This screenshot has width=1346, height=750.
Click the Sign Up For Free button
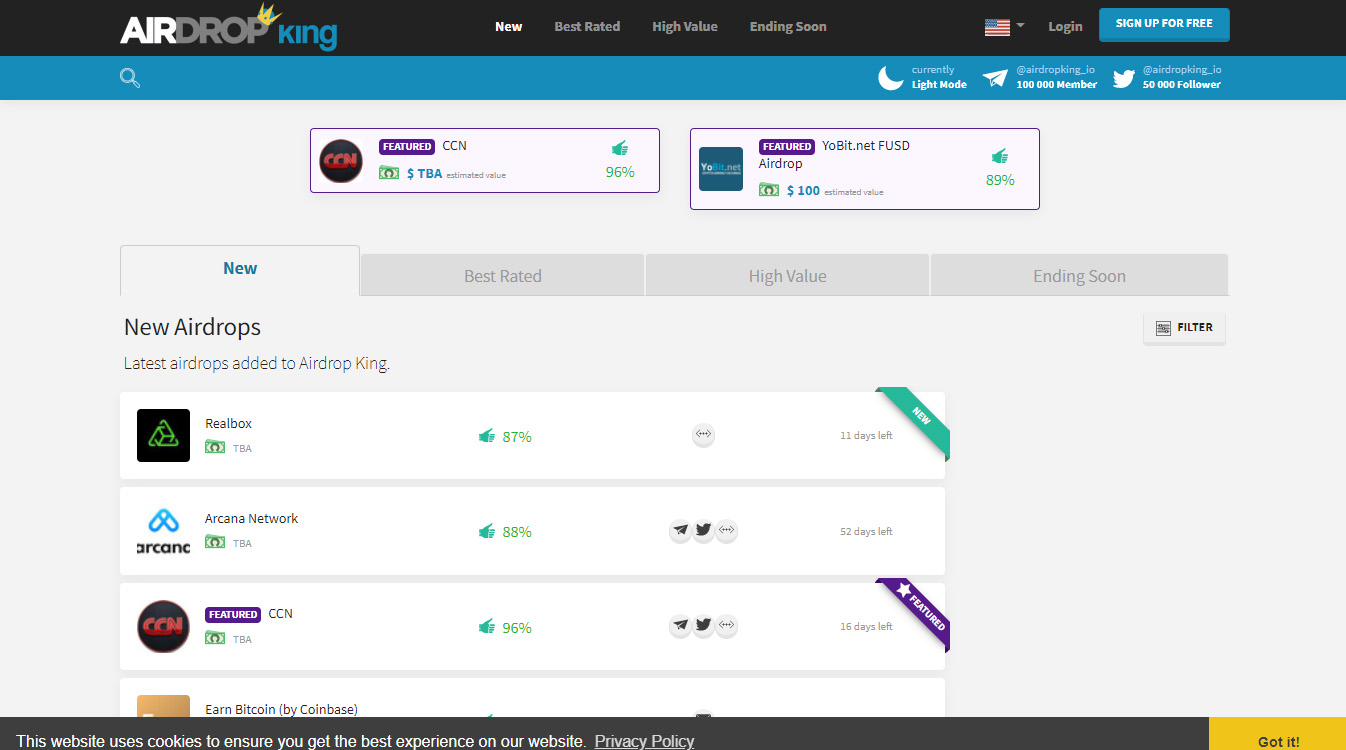[x=1164, y=24]
